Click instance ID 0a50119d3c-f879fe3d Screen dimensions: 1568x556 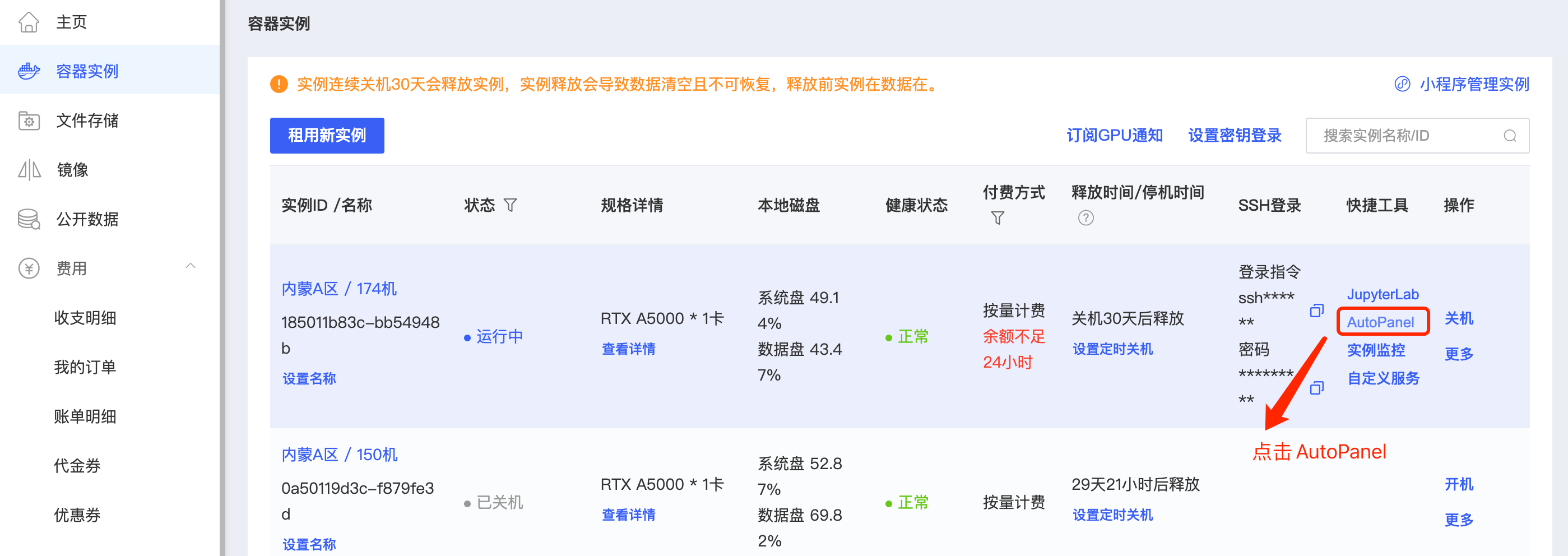[358, 501]
